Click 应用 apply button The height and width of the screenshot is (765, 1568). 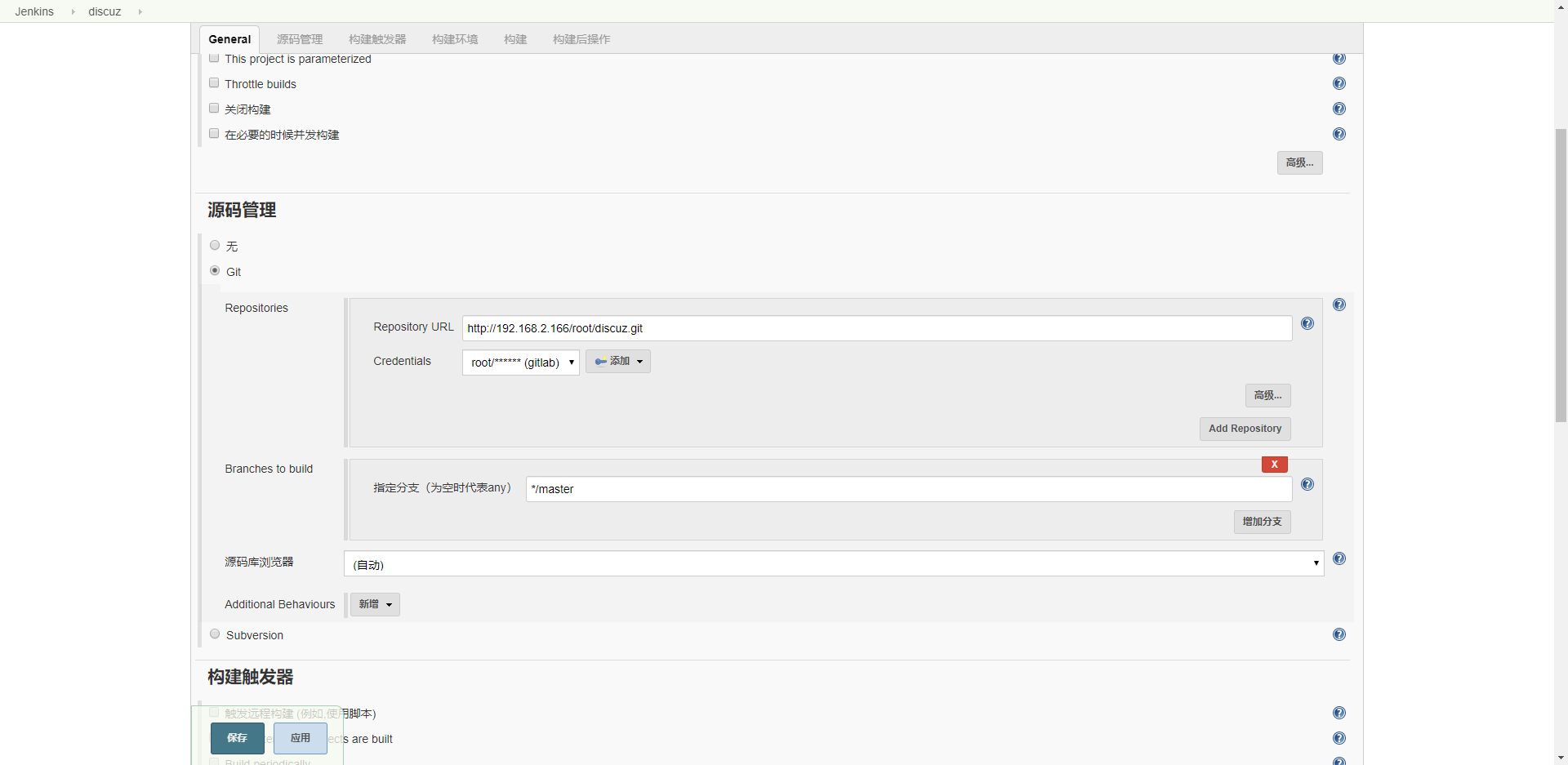tap(301, 738)
